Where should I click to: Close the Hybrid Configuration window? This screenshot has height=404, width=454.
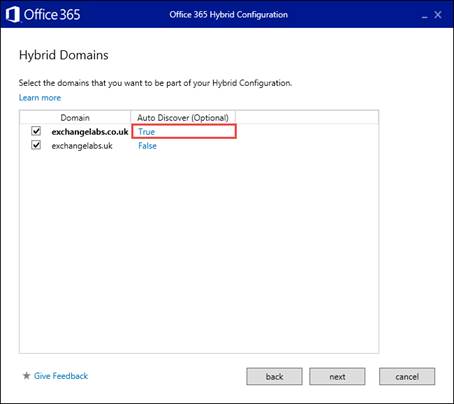(438, 15)
